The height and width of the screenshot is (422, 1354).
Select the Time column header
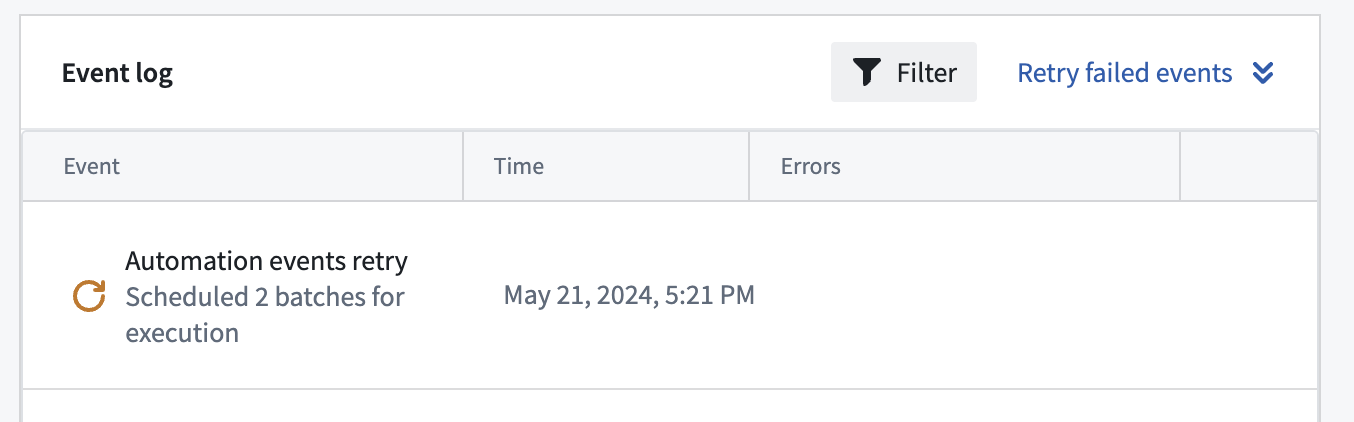(x=606, y=166)
